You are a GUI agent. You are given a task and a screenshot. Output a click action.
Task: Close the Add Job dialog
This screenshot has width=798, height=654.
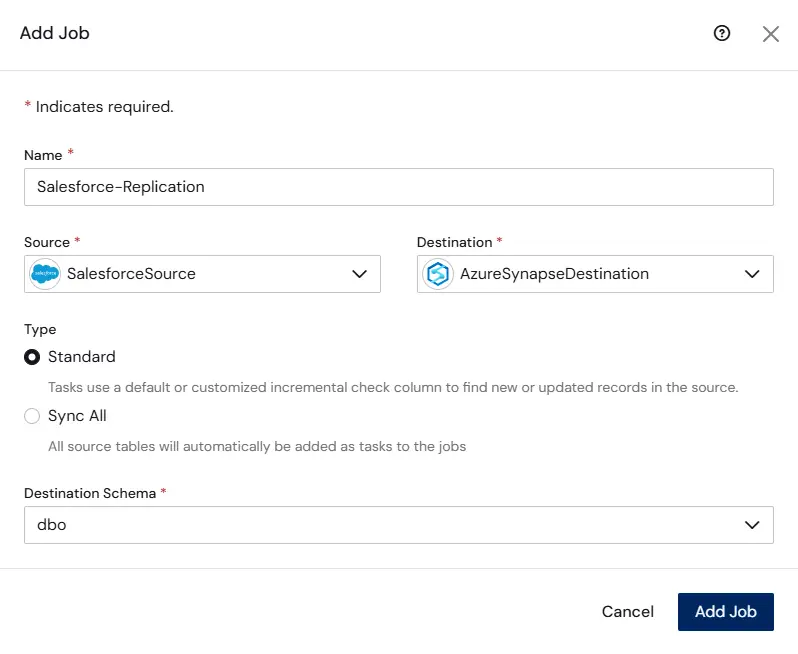771,34
